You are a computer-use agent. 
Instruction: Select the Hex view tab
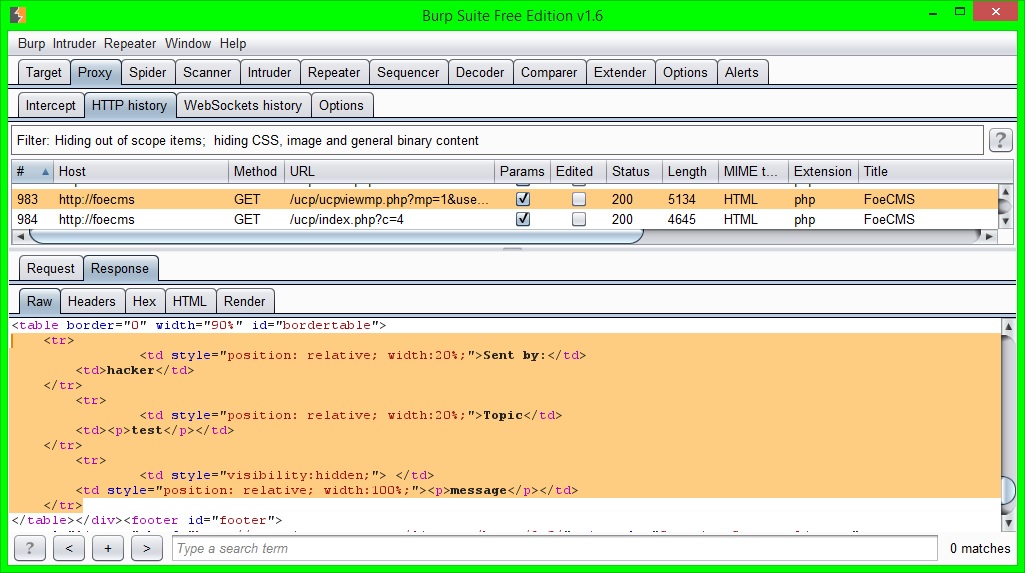click(144, 301)
